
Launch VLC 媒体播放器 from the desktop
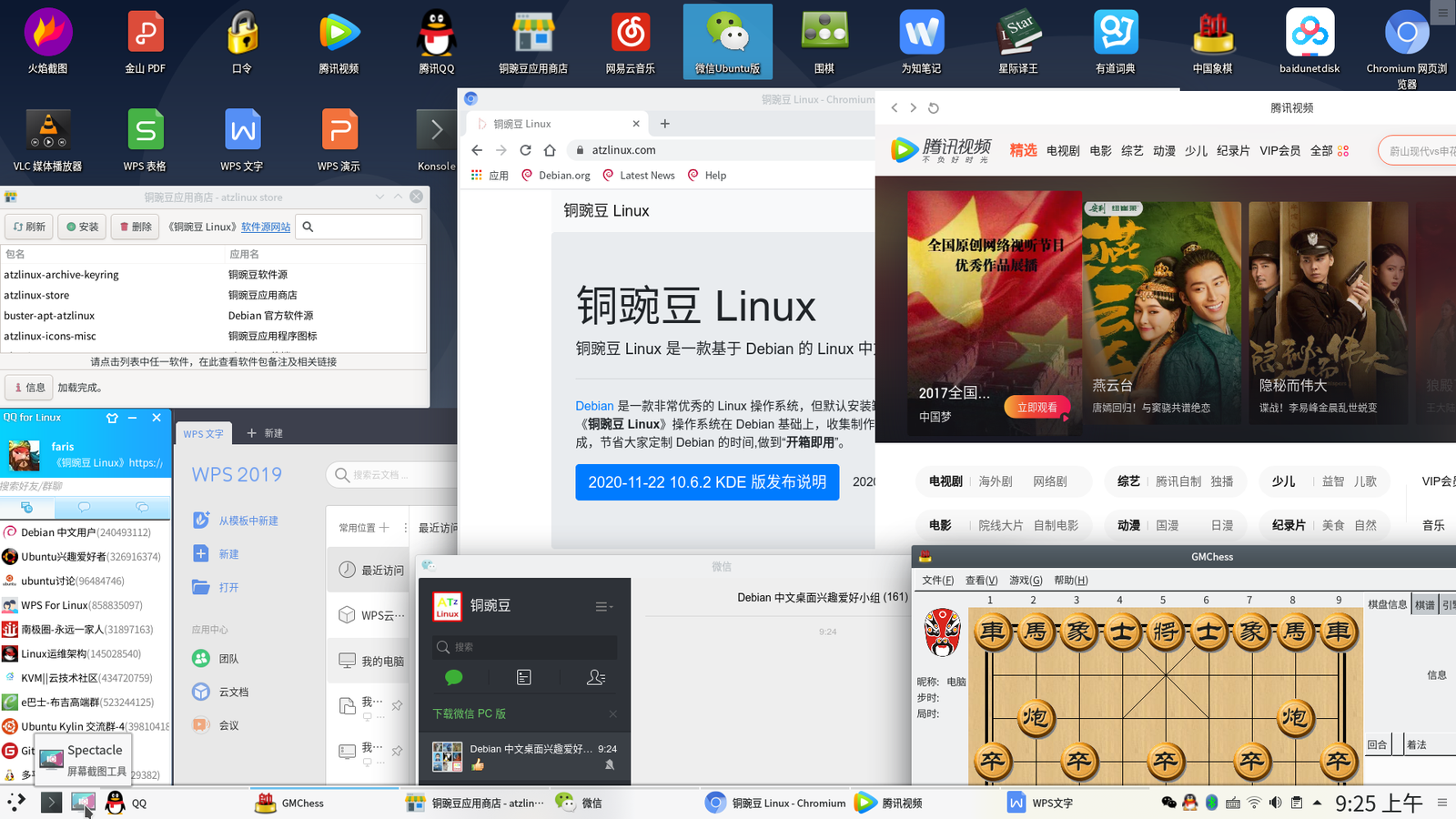[x=47, y=139]
